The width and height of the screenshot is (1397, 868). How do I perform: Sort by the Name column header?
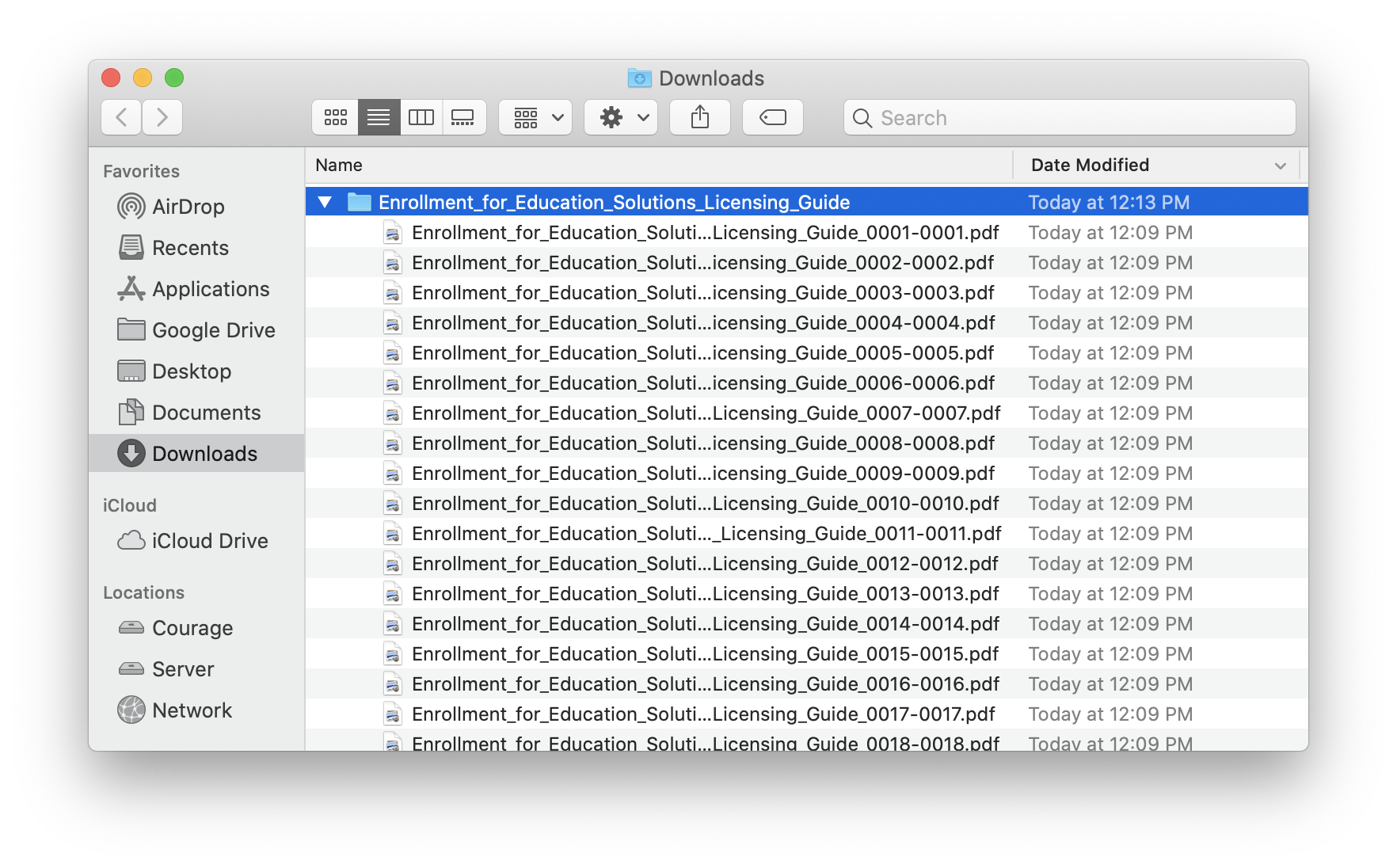click(659, 165)
